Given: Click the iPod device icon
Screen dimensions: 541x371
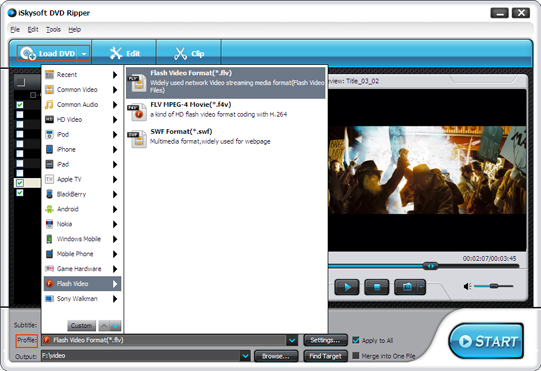Looking at the screenshot, I should pos(49,134).
